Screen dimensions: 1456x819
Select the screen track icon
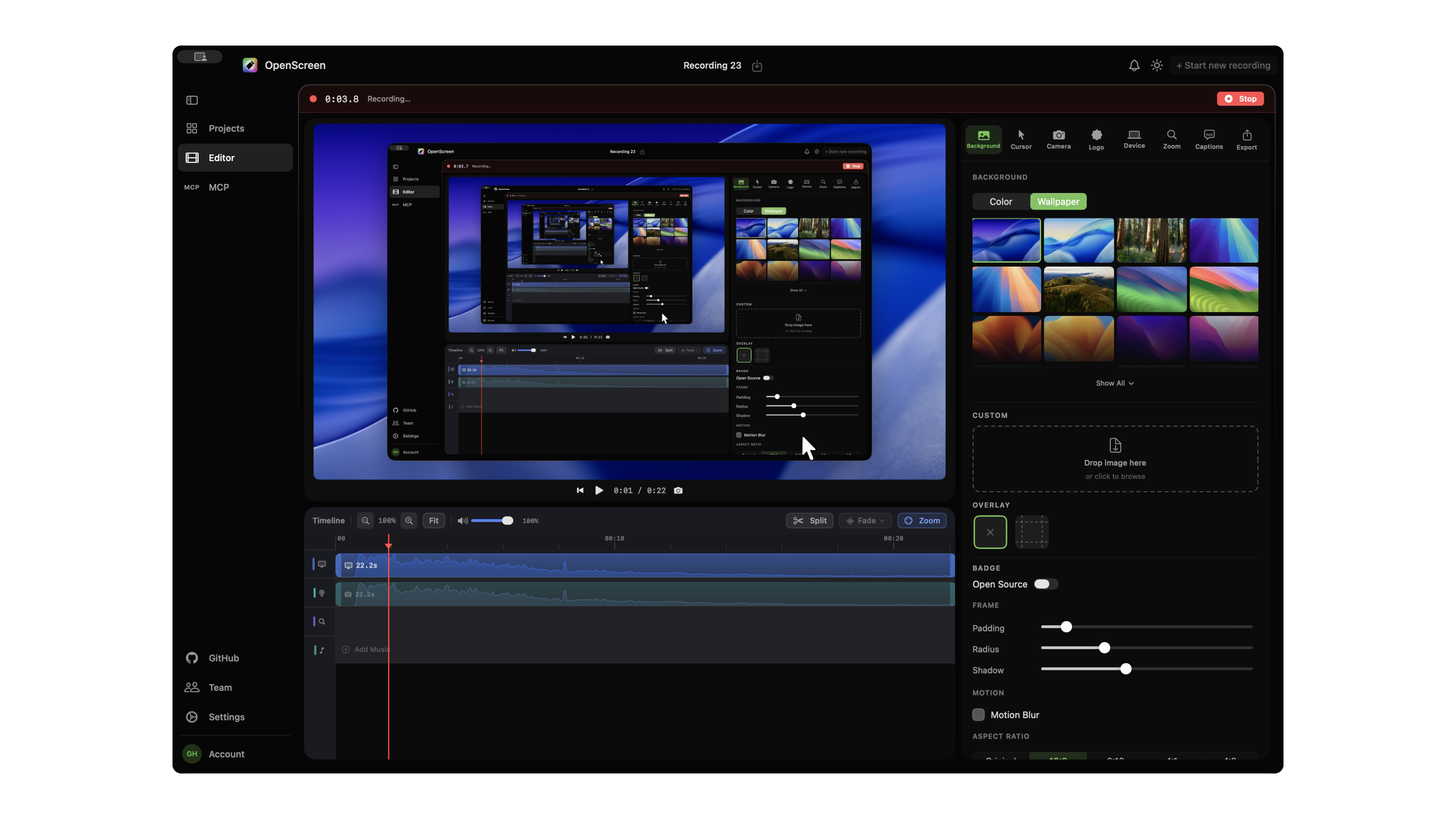pos(322,564)
